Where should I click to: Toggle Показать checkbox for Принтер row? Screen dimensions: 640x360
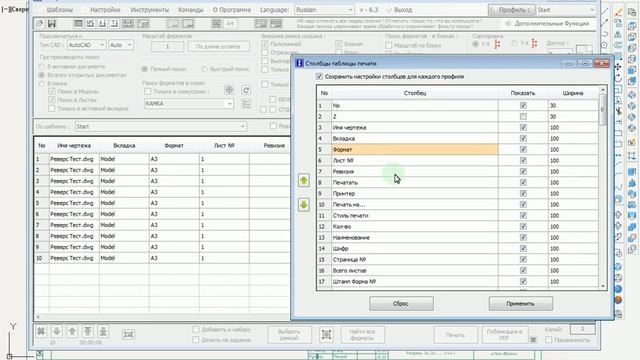[523, 193]
